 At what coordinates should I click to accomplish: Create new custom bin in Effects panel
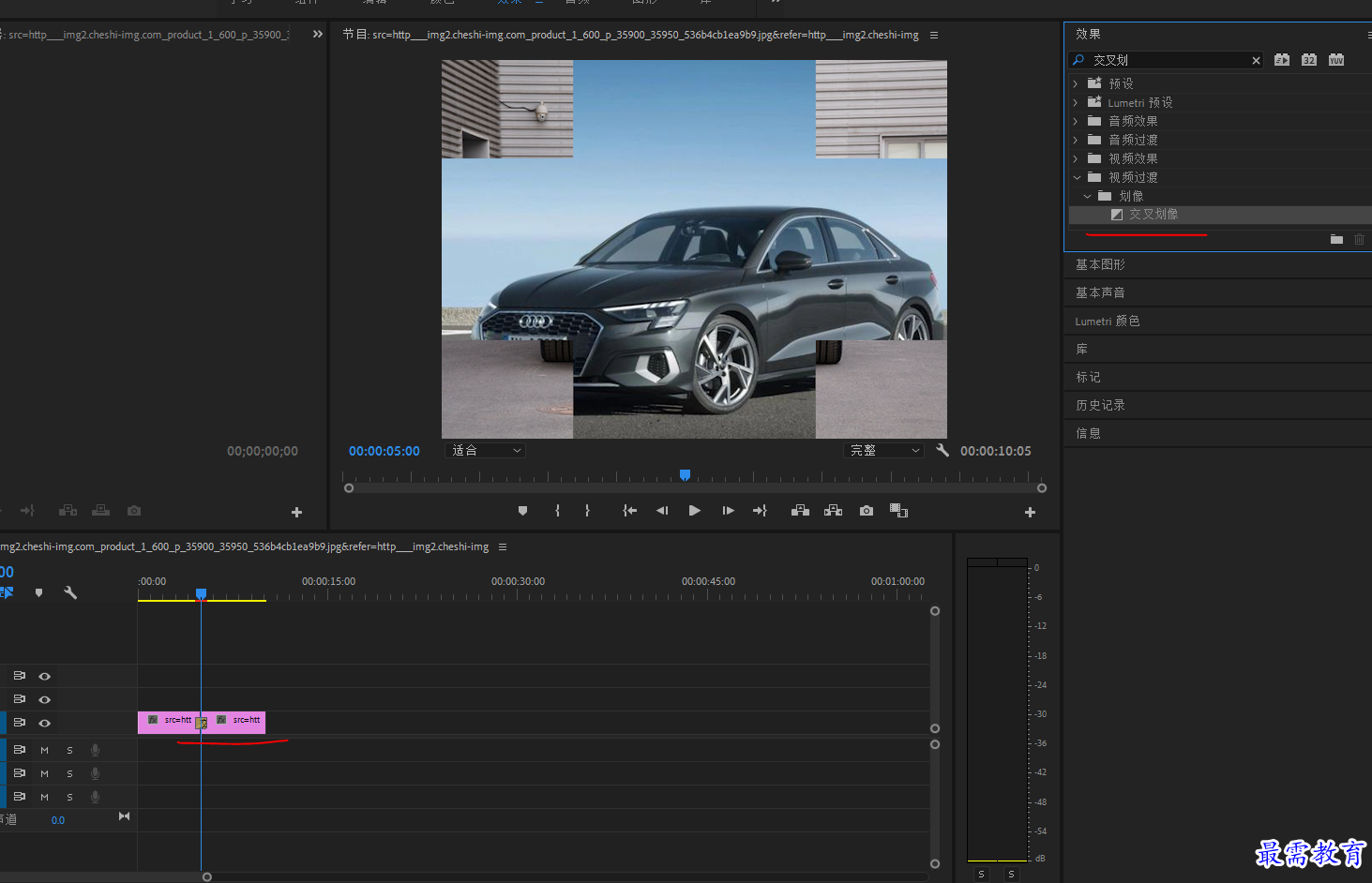[x=1336, y=239]
